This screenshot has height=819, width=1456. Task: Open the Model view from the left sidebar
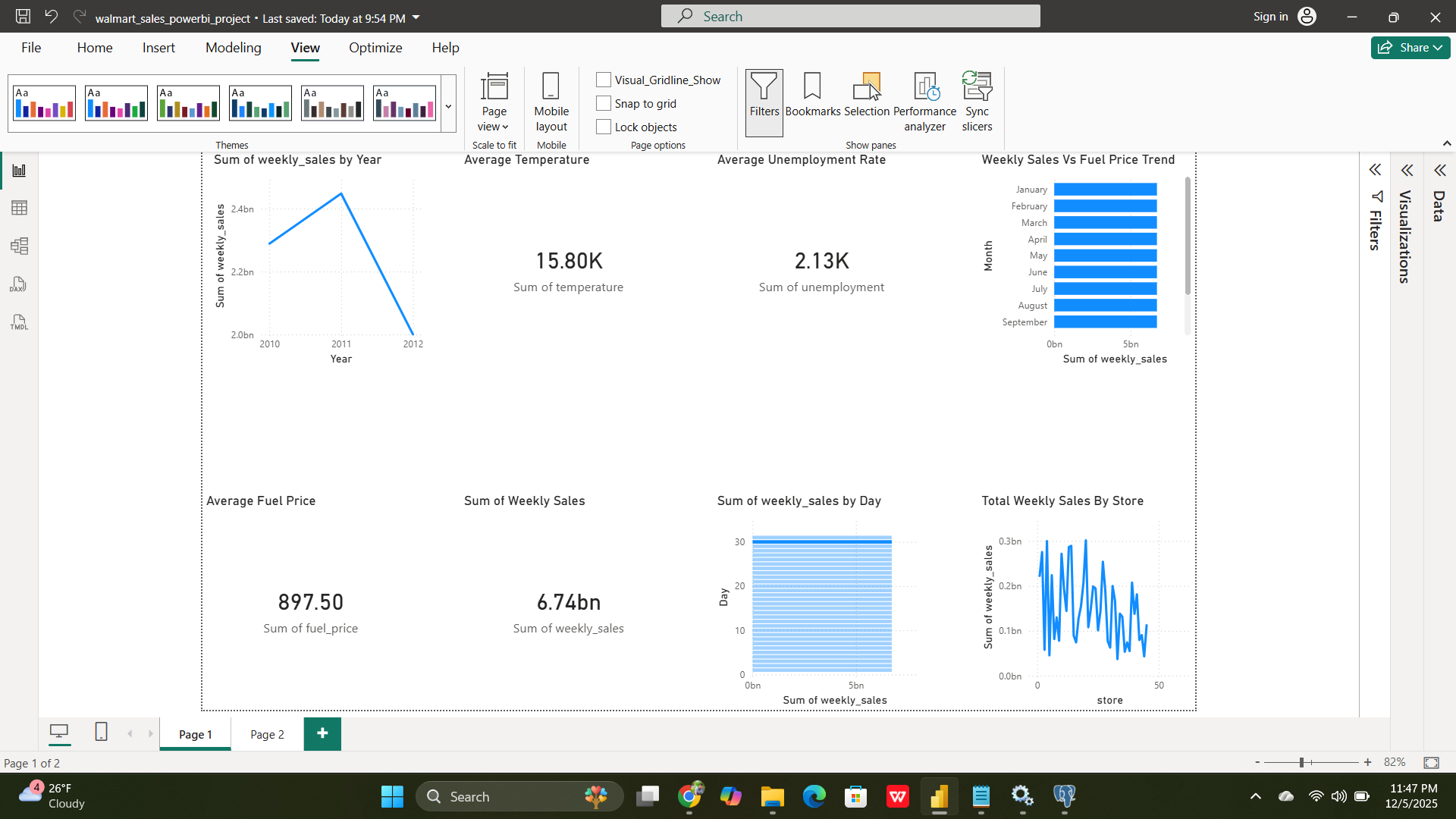(x=19, y=246)
